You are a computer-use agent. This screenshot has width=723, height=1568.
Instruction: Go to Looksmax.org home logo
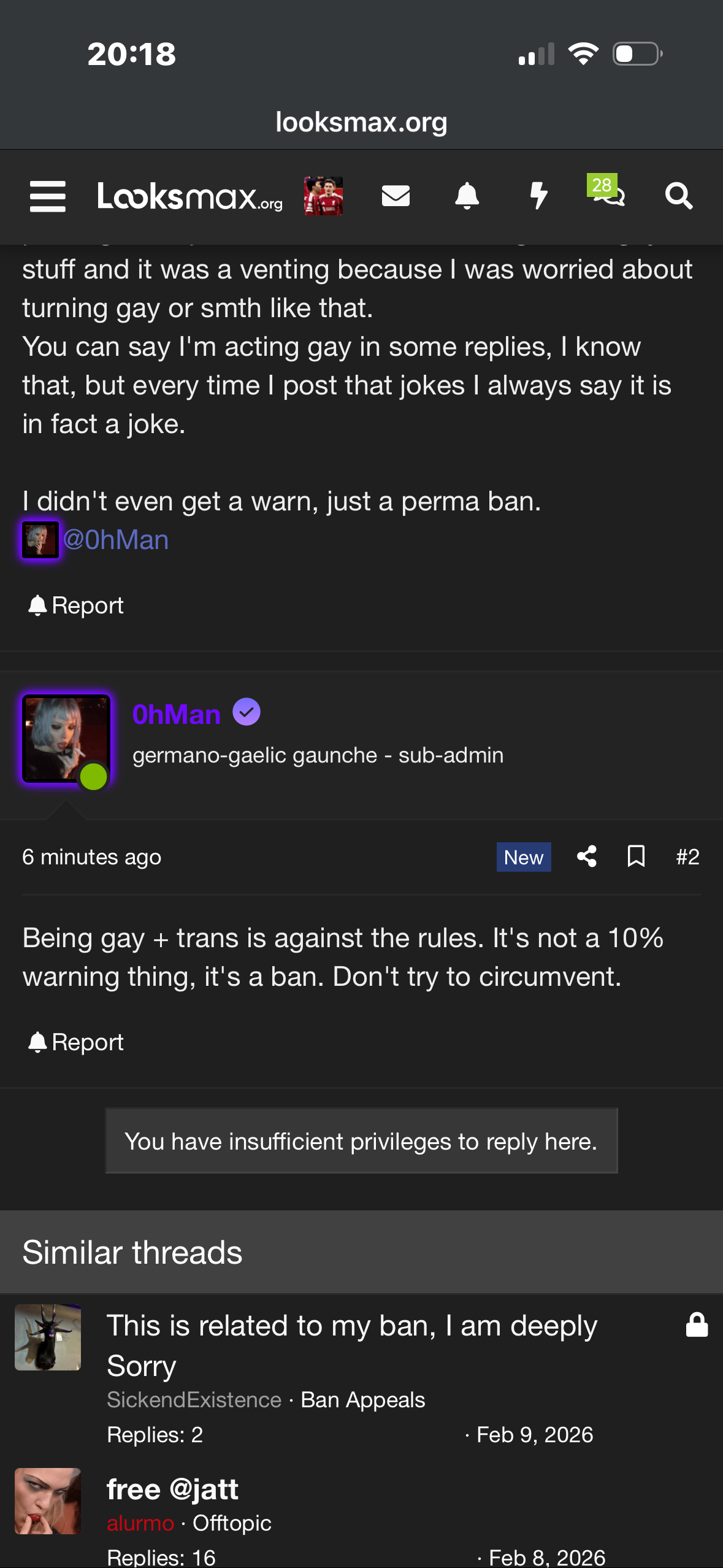coord(190,196)
